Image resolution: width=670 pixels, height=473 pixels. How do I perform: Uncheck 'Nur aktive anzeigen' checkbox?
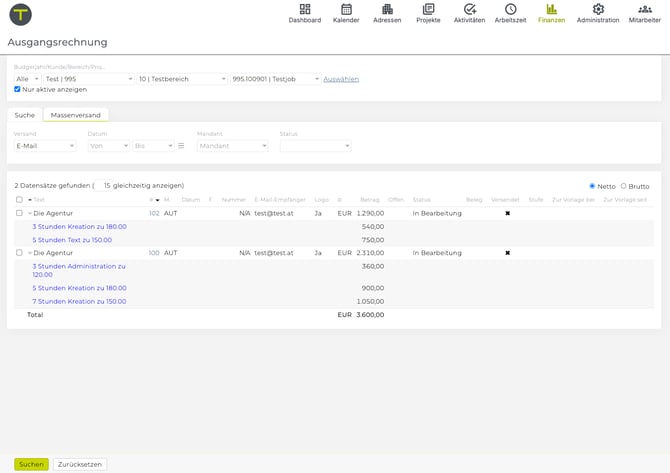click(x=17, y=89)
